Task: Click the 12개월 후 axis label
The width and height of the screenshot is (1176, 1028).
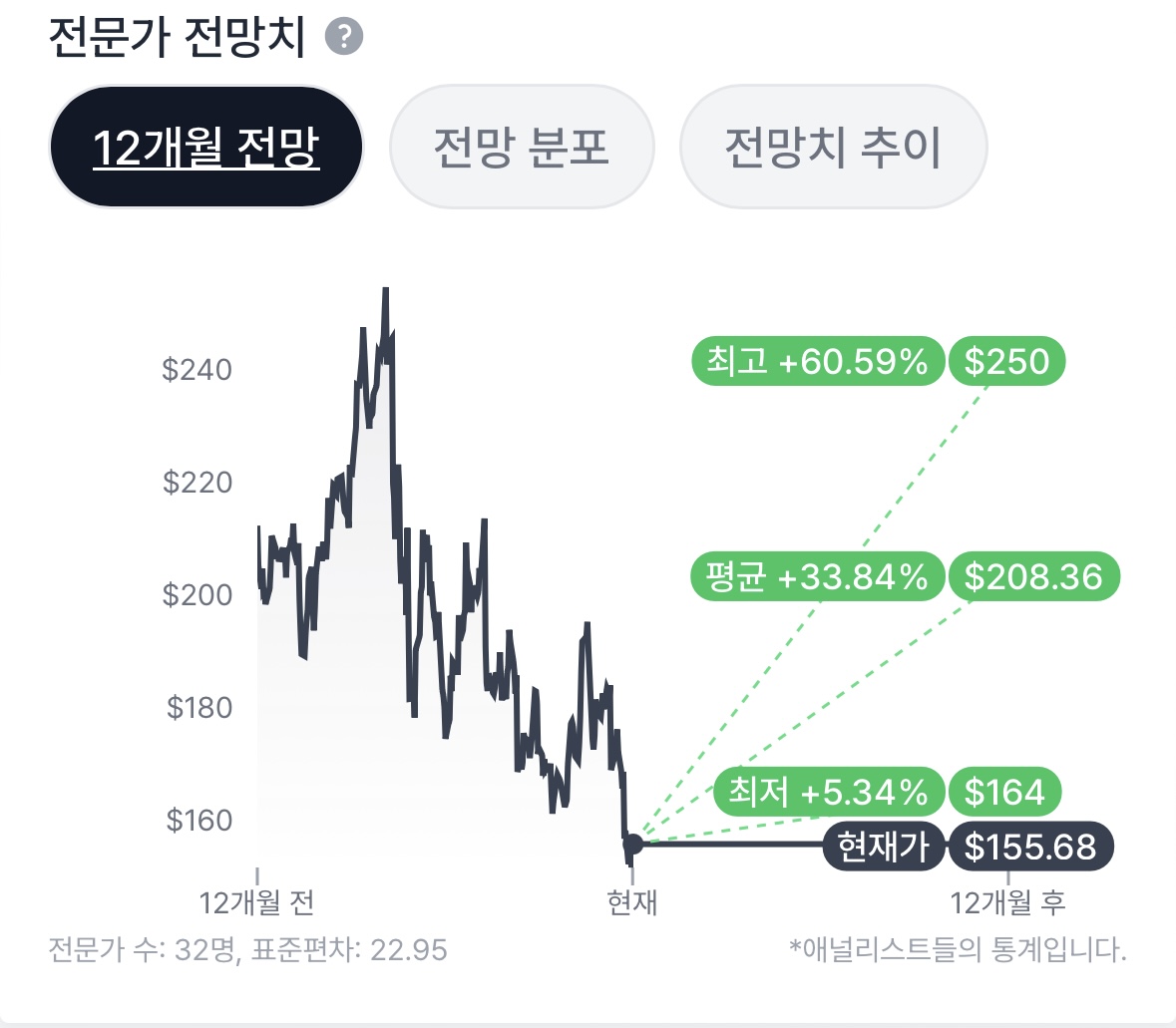Action: [x=1007, y=902]
